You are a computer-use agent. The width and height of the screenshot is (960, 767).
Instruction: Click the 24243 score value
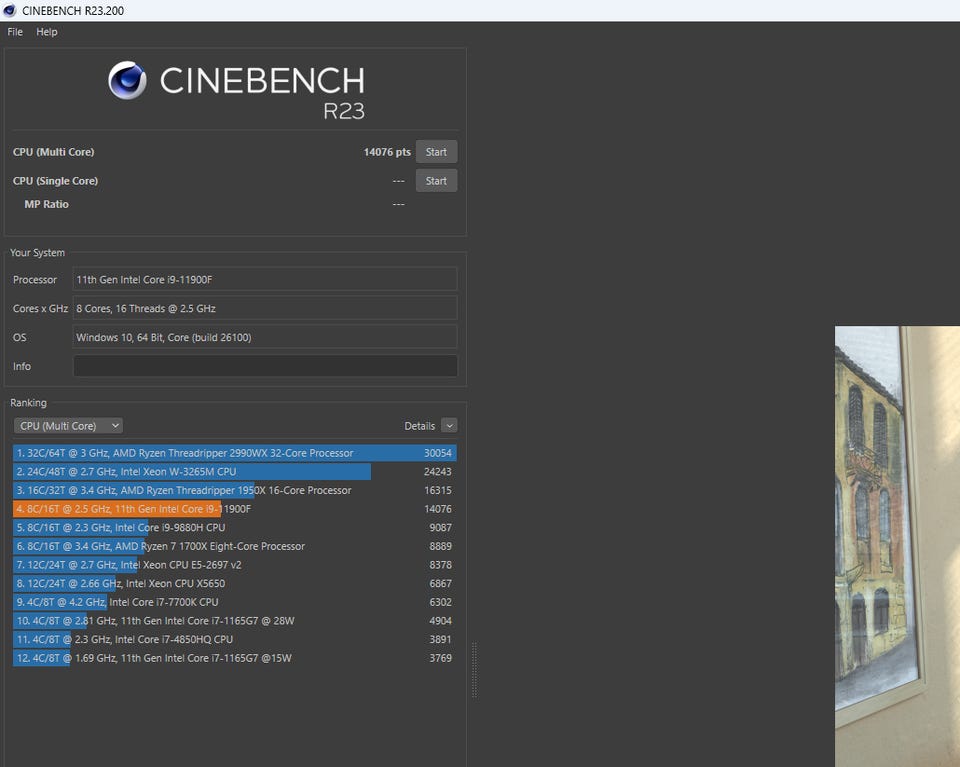pyautogui.click(x=438, y=471)
